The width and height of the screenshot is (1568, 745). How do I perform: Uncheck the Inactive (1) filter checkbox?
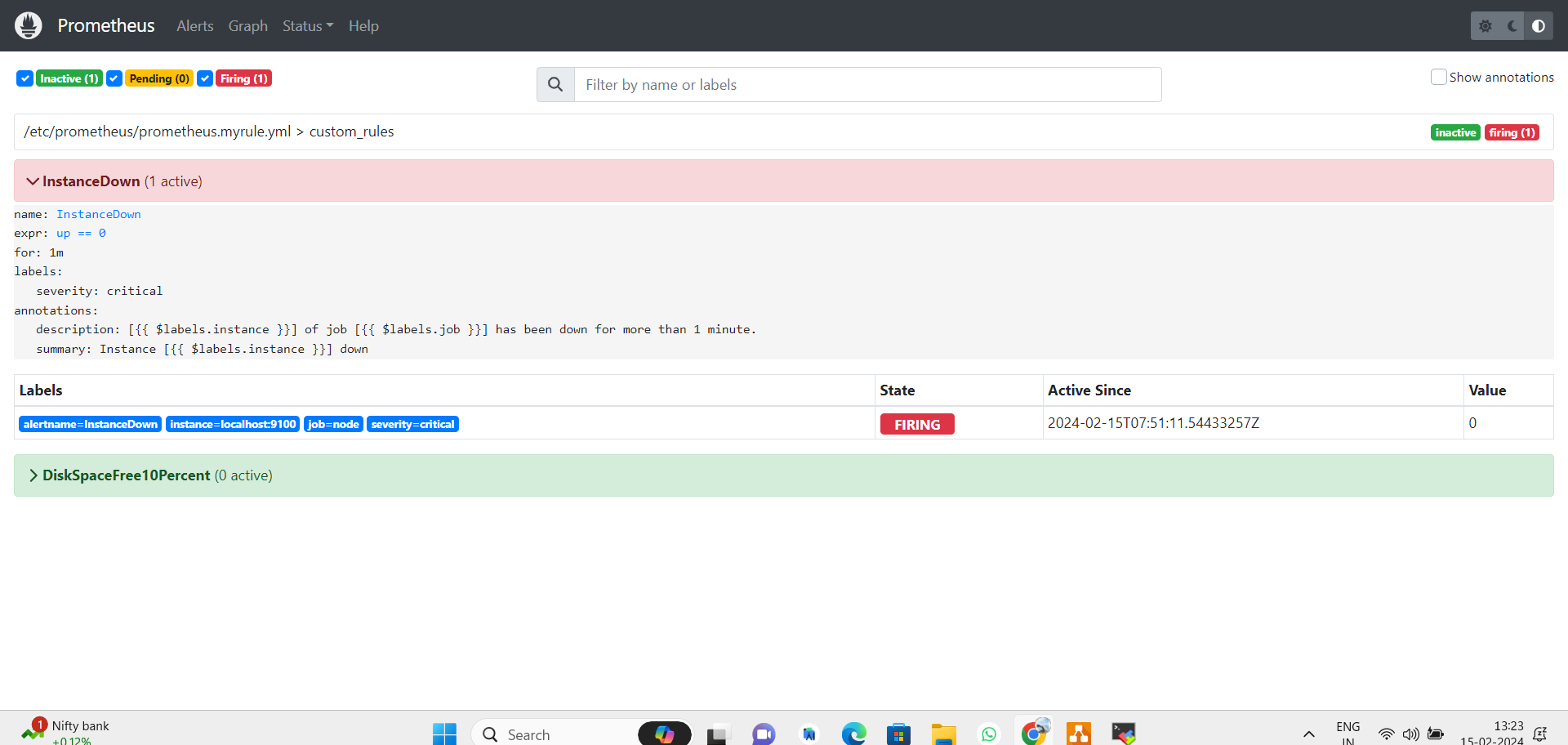pos(24,78)
